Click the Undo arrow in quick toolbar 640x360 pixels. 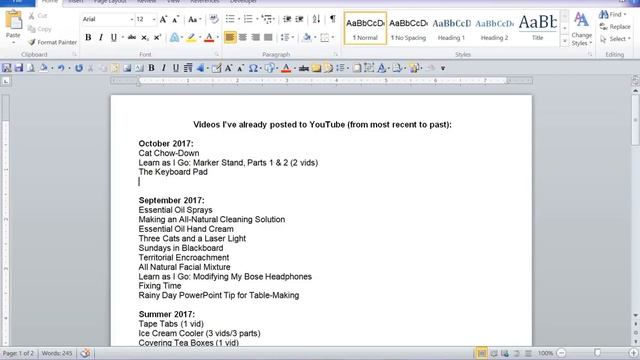click(61, 68)
